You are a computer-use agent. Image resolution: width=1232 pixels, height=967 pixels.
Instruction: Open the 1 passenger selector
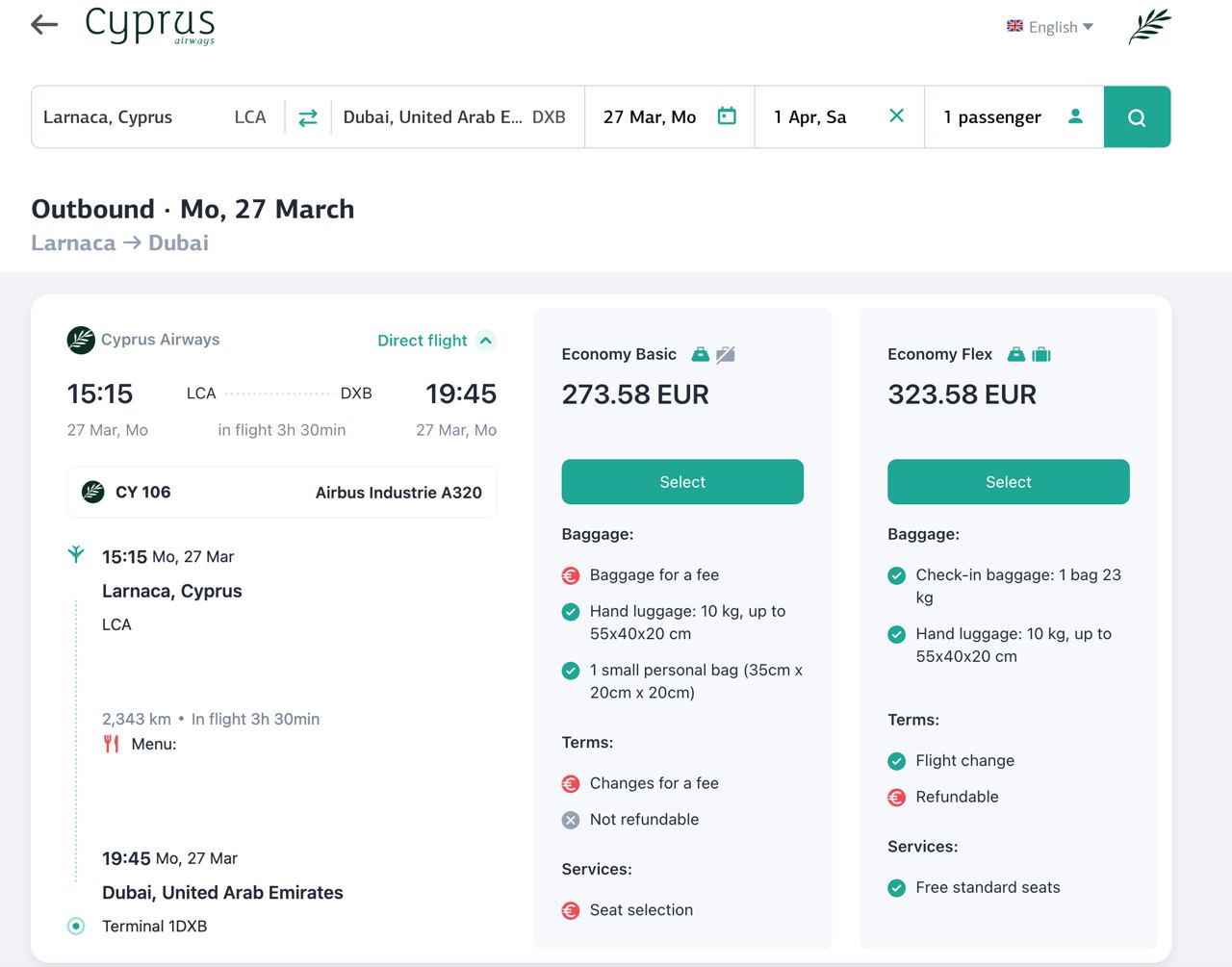click(992, 117)
